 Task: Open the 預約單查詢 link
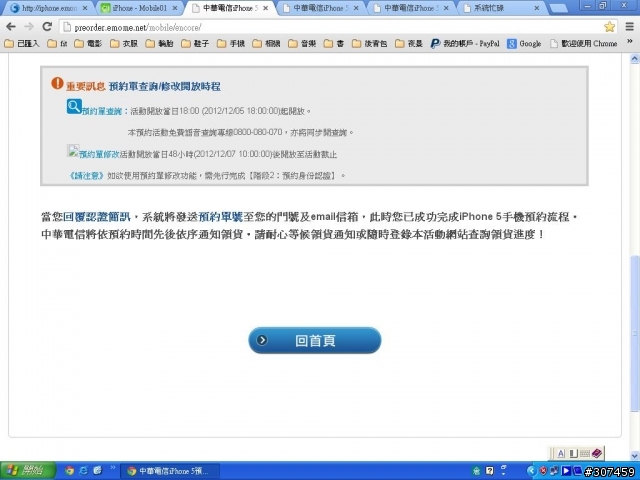coord(102,111)
